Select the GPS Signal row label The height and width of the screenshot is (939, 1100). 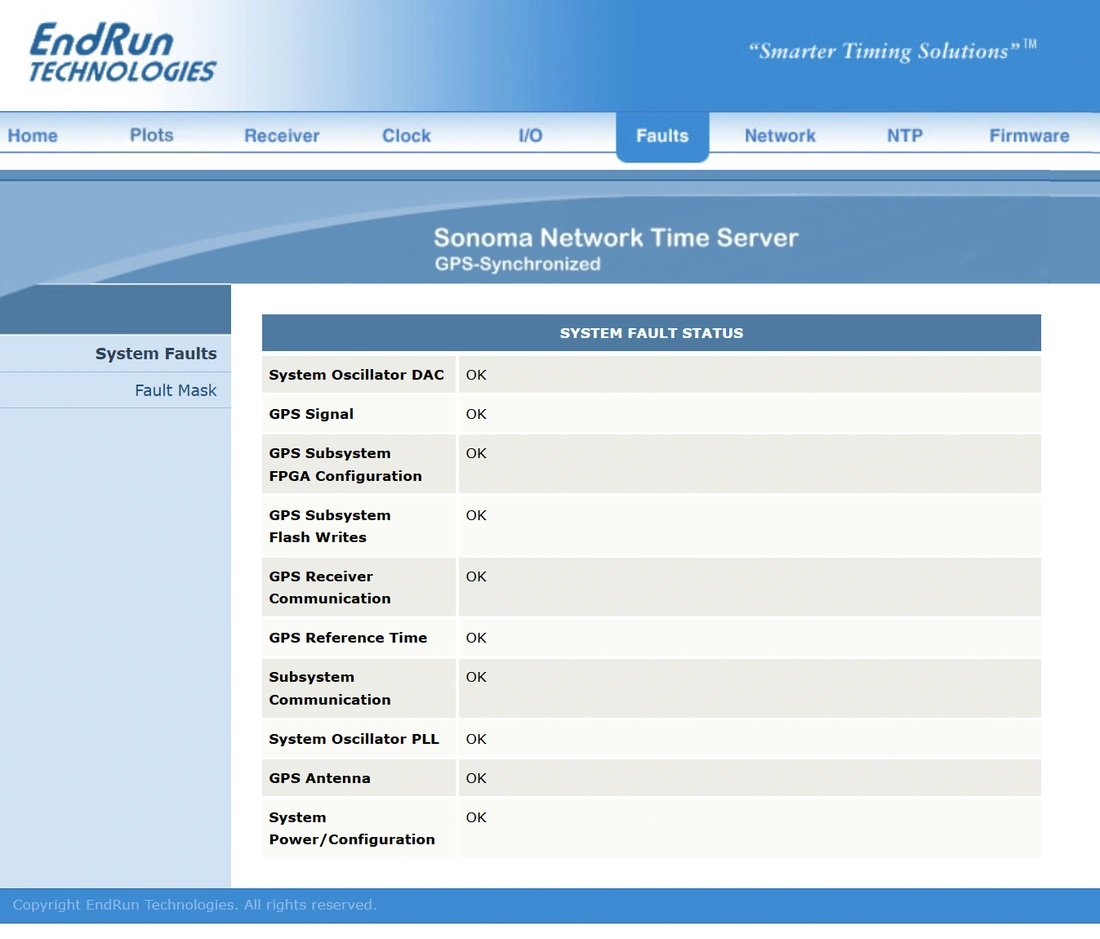click(x=311, y=414)
